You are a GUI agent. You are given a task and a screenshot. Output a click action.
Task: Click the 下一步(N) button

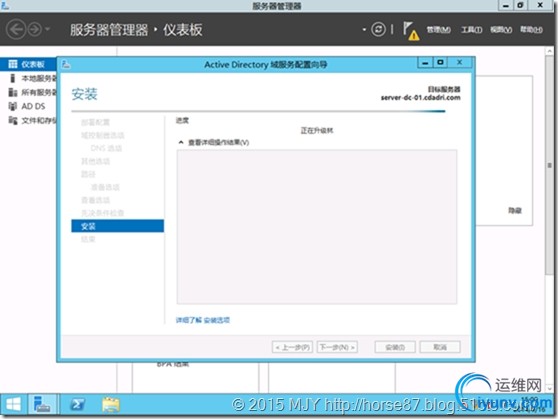tap(337, 347)
